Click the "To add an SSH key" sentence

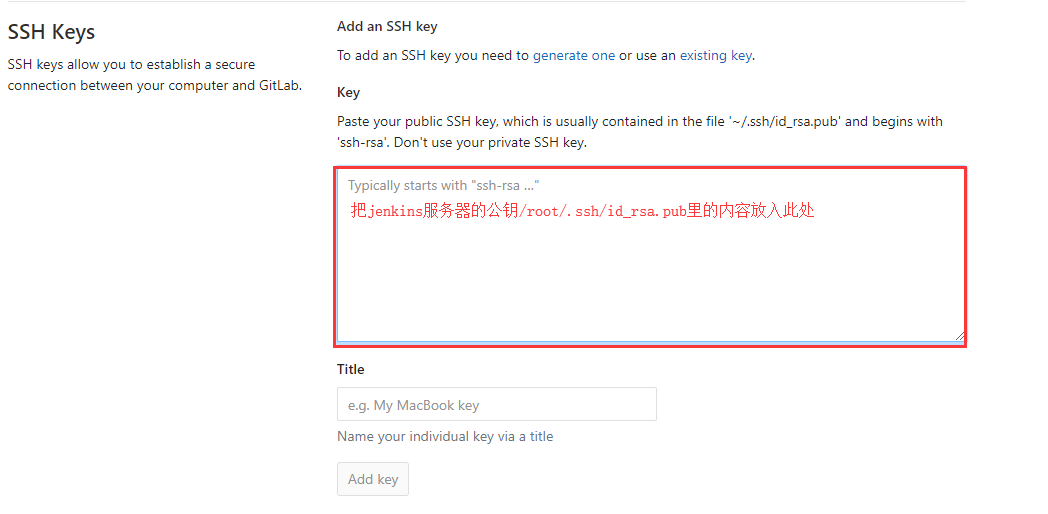click(432, 56)
